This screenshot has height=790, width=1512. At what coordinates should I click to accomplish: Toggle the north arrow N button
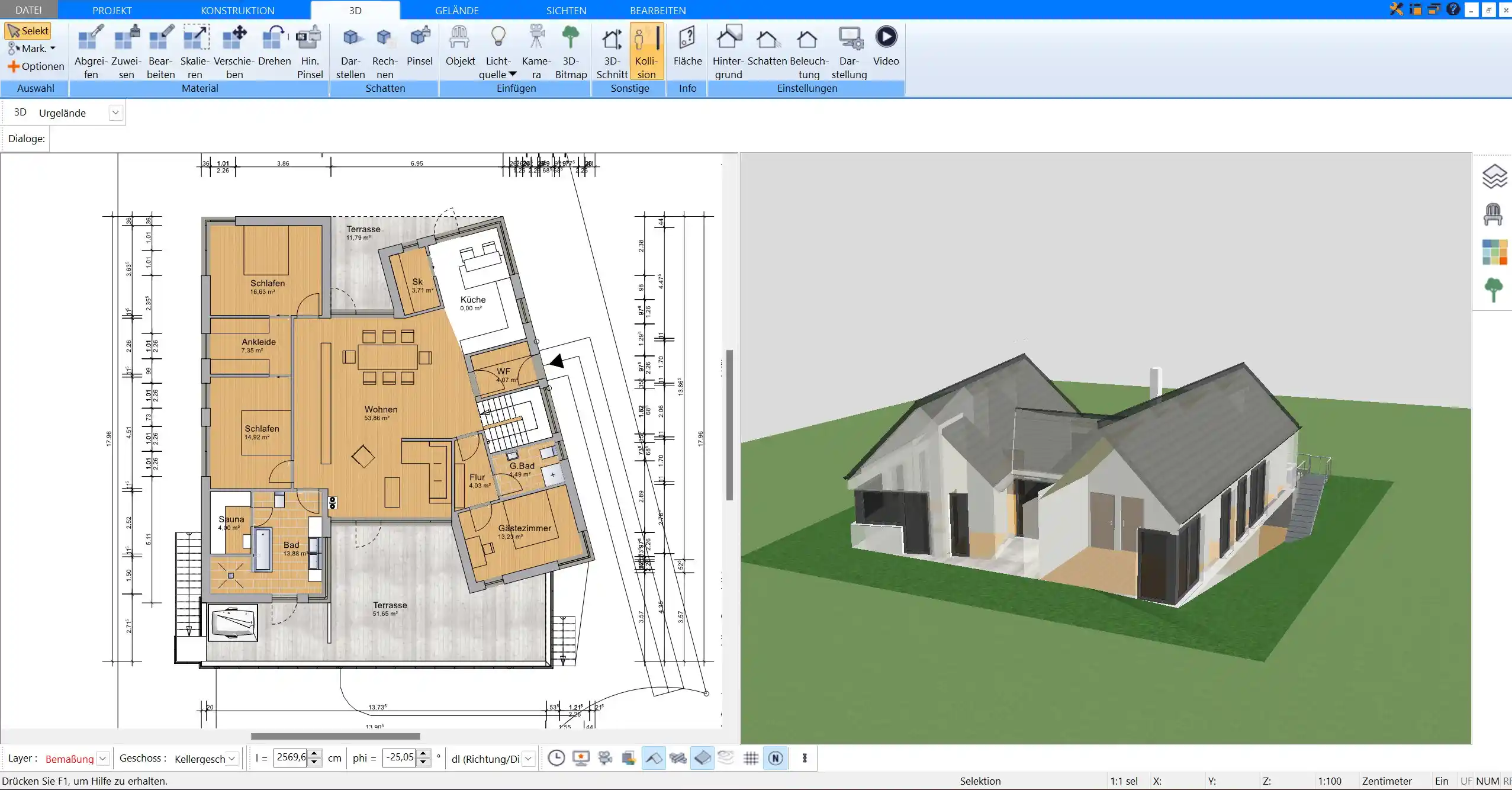[x=776, y=758]
